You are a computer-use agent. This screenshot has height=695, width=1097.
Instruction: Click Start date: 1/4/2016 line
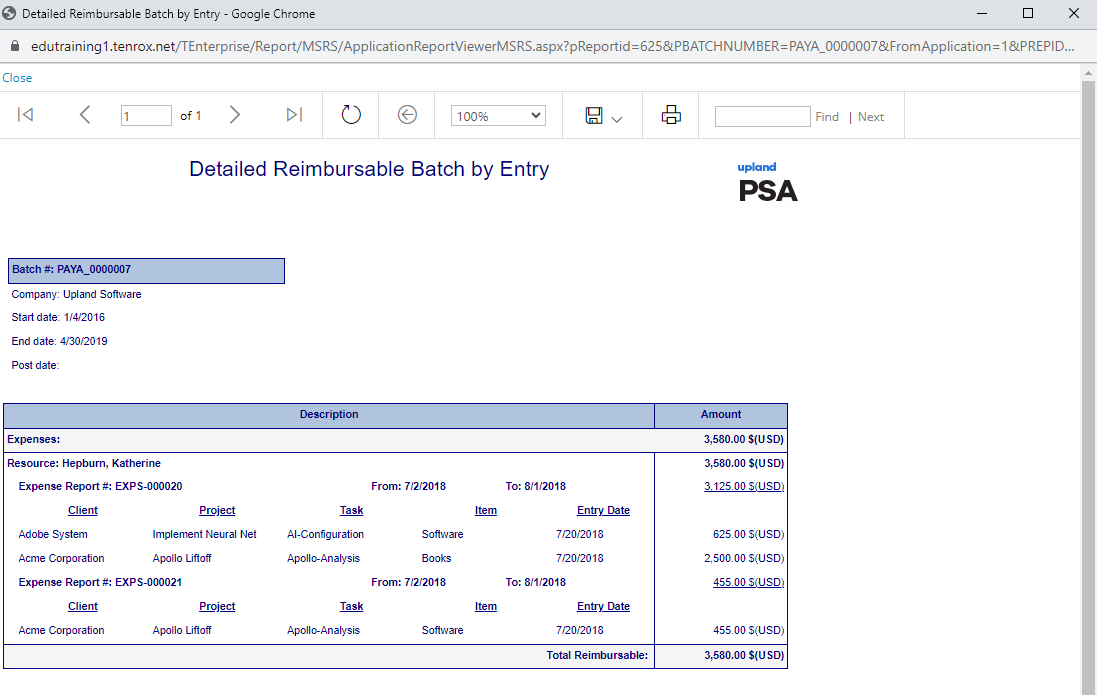coord(58,318)
